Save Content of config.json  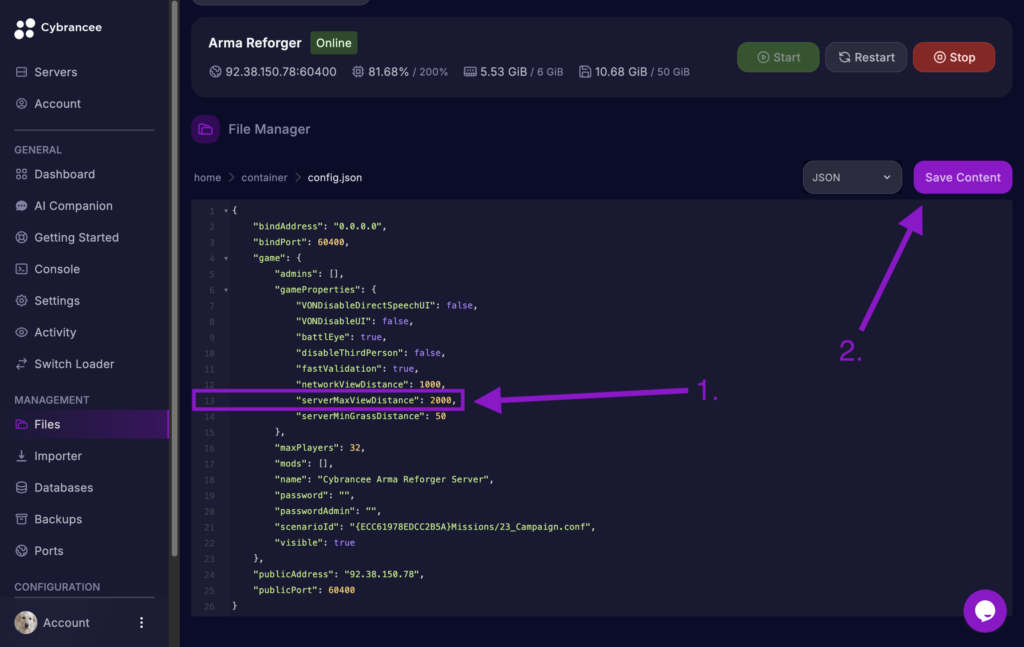coord(963,178)
